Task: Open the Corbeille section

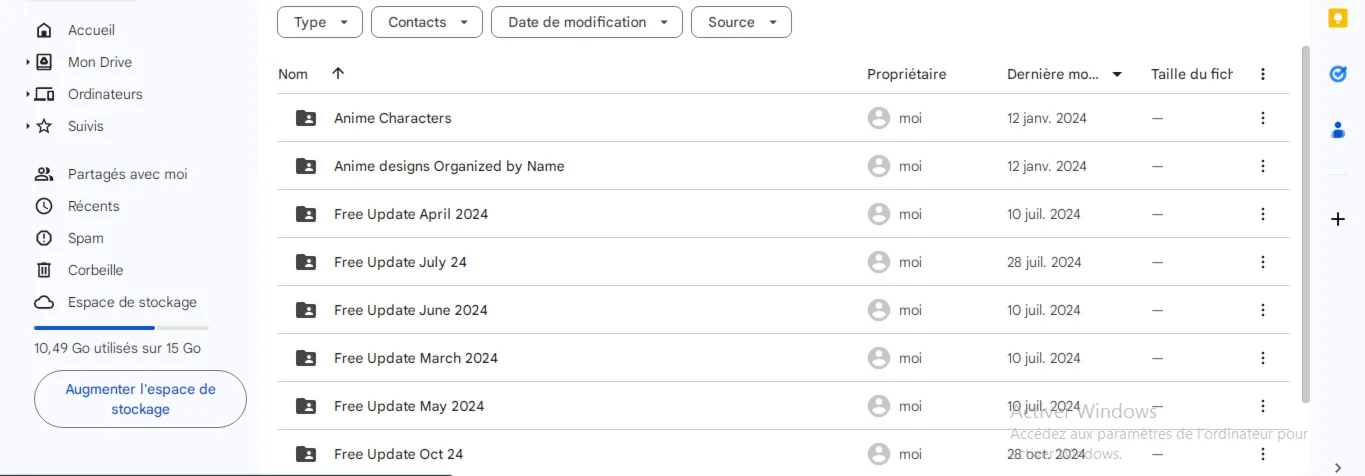Action: point(95,270)
